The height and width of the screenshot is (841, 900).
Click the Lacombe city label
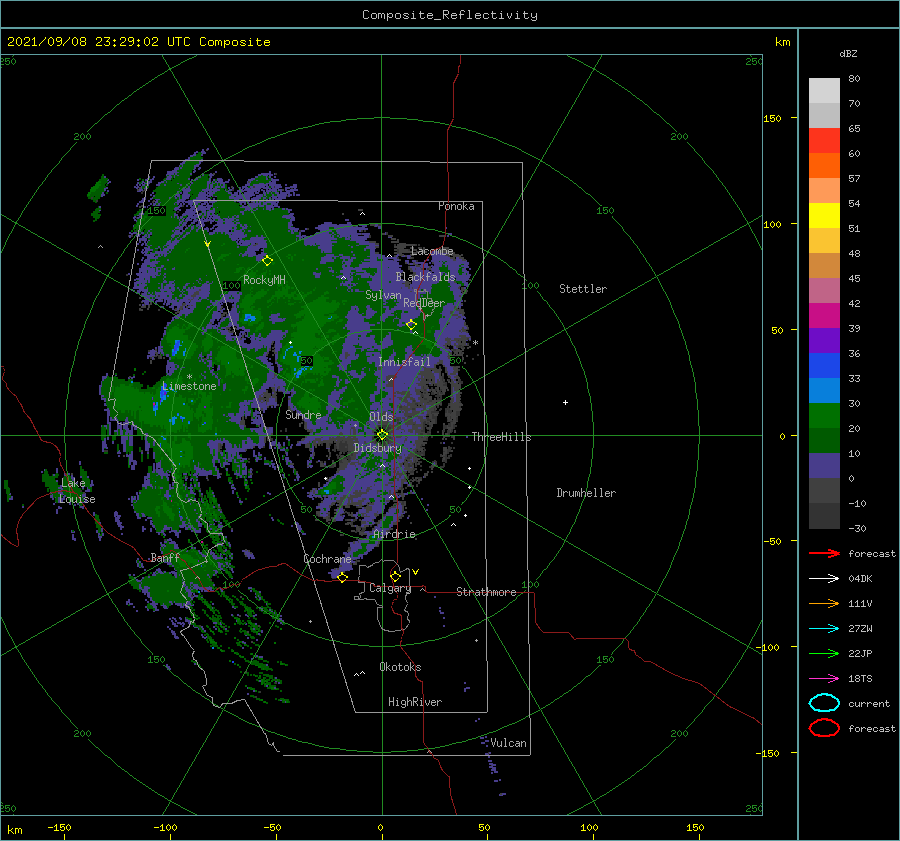(x=432, y=251)
